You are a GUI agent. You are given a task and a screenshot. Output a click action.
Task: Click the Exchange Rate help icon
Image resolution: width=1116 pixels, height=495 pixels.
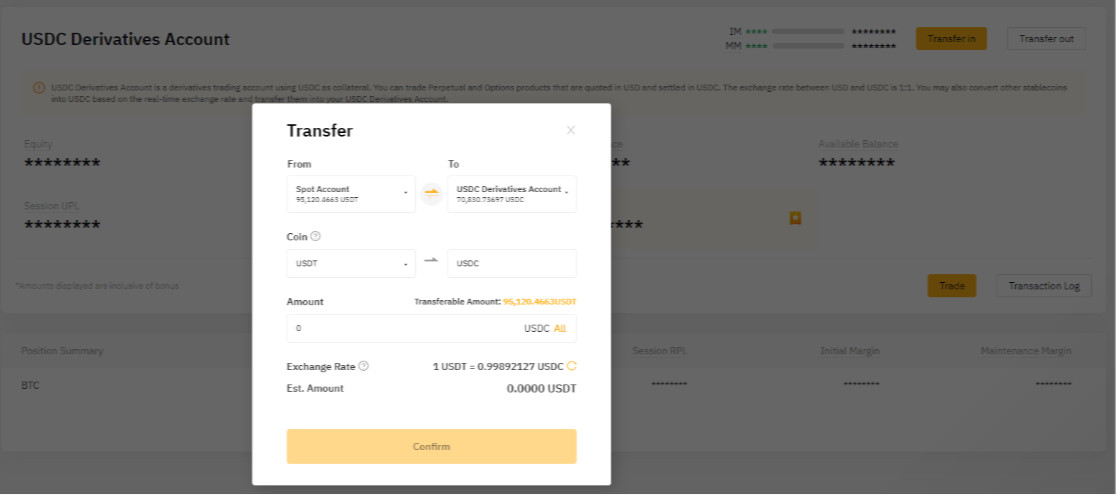pyautogui.click(x=363, y=366)
